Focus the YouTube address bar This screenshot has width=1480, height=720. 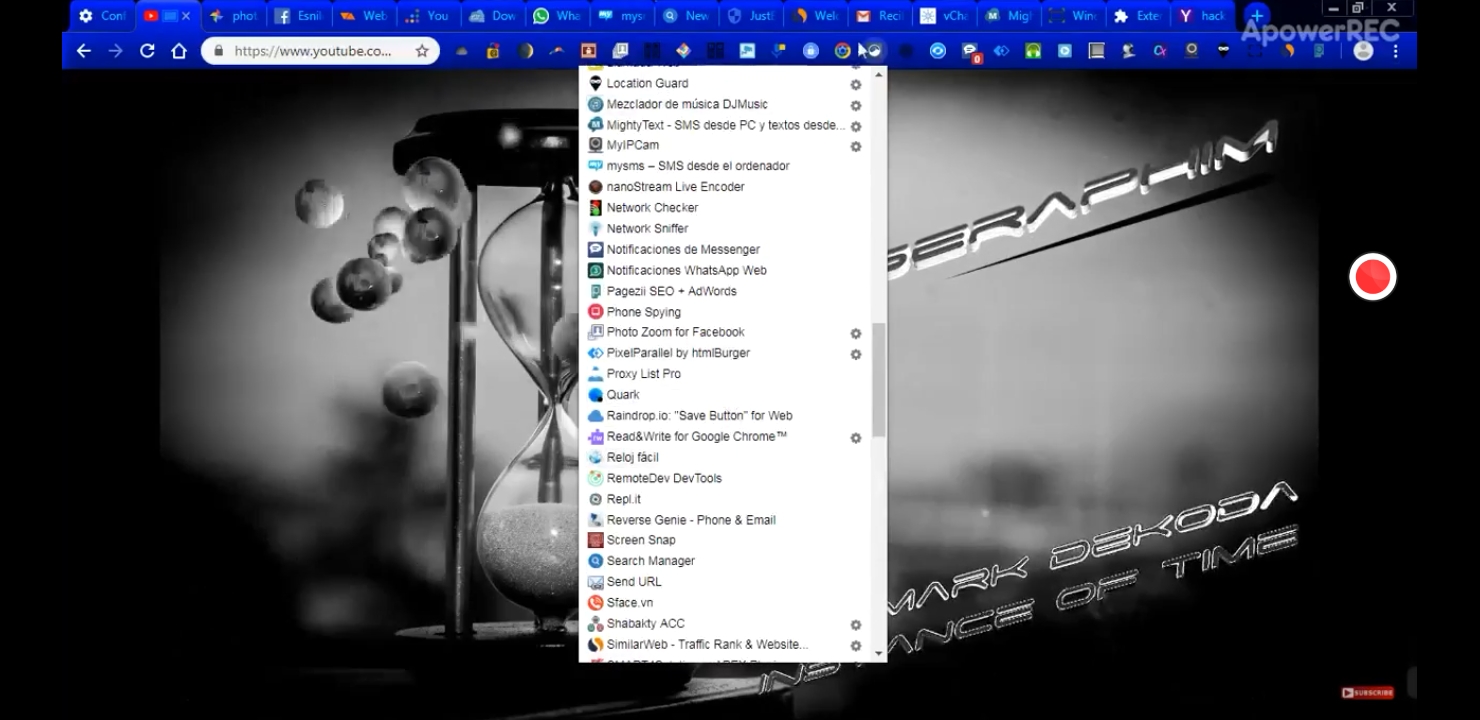pos(313,51)
